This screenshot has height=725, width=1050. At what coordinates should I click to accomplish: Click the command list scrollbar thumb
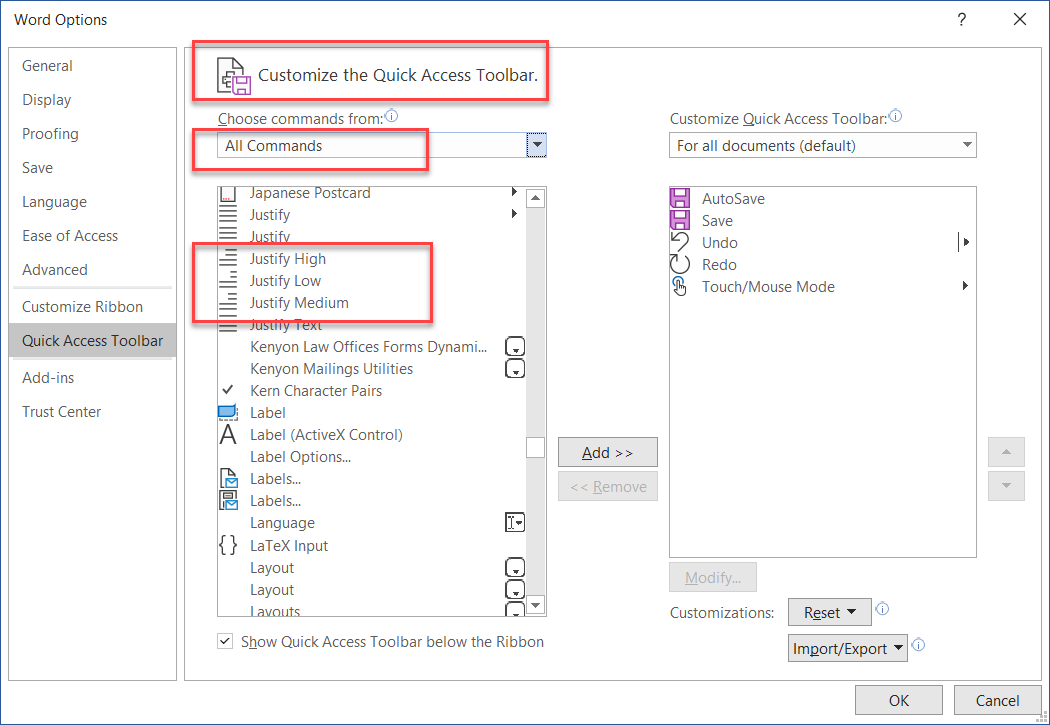[x=535, y=447]
